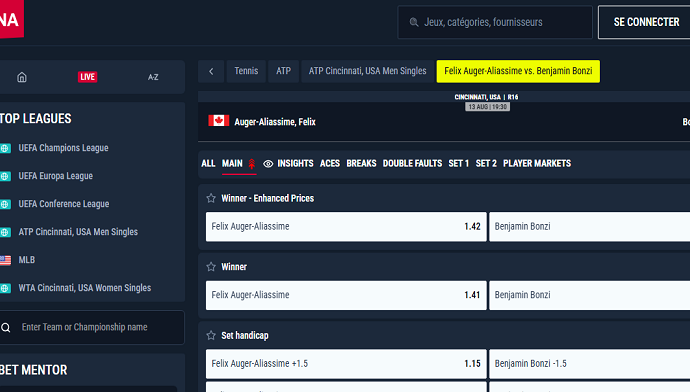690x392 pixels.
Task: Click the eye icon next to INSIGHTS
Action: [268, 164]
